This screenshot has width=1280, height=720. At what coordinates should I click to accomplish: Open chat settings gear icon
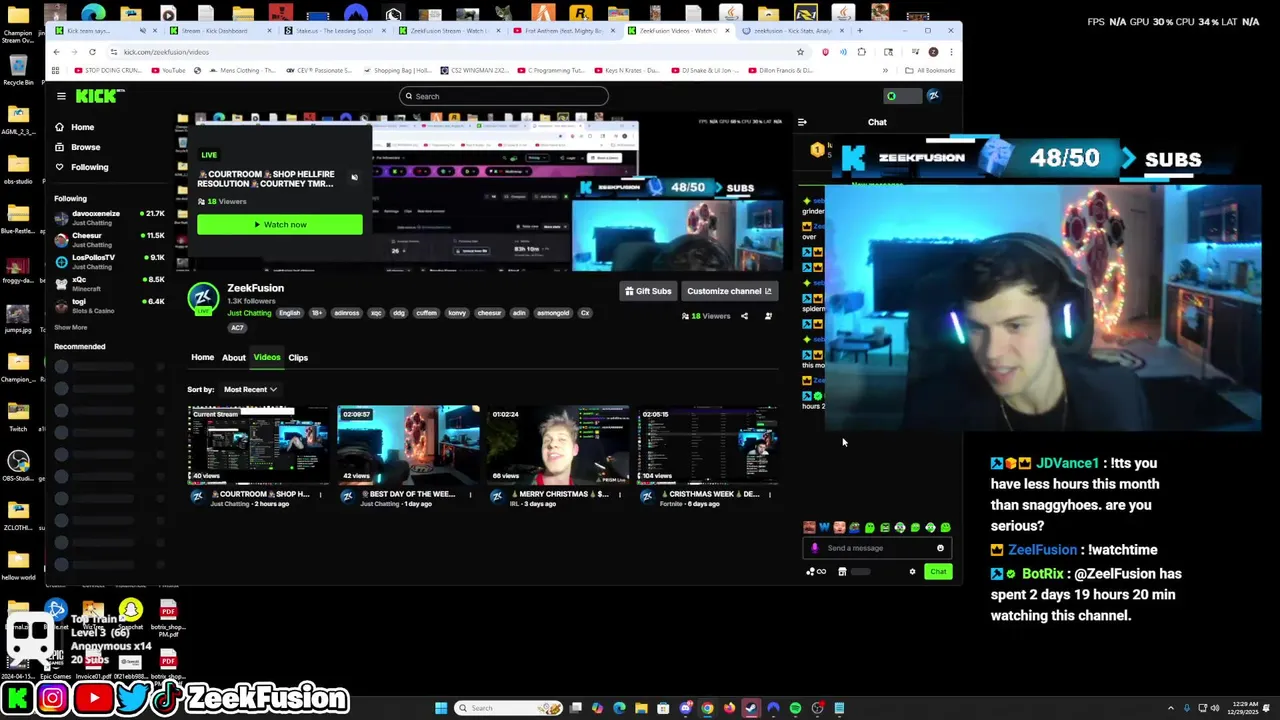tap(912, 572)
